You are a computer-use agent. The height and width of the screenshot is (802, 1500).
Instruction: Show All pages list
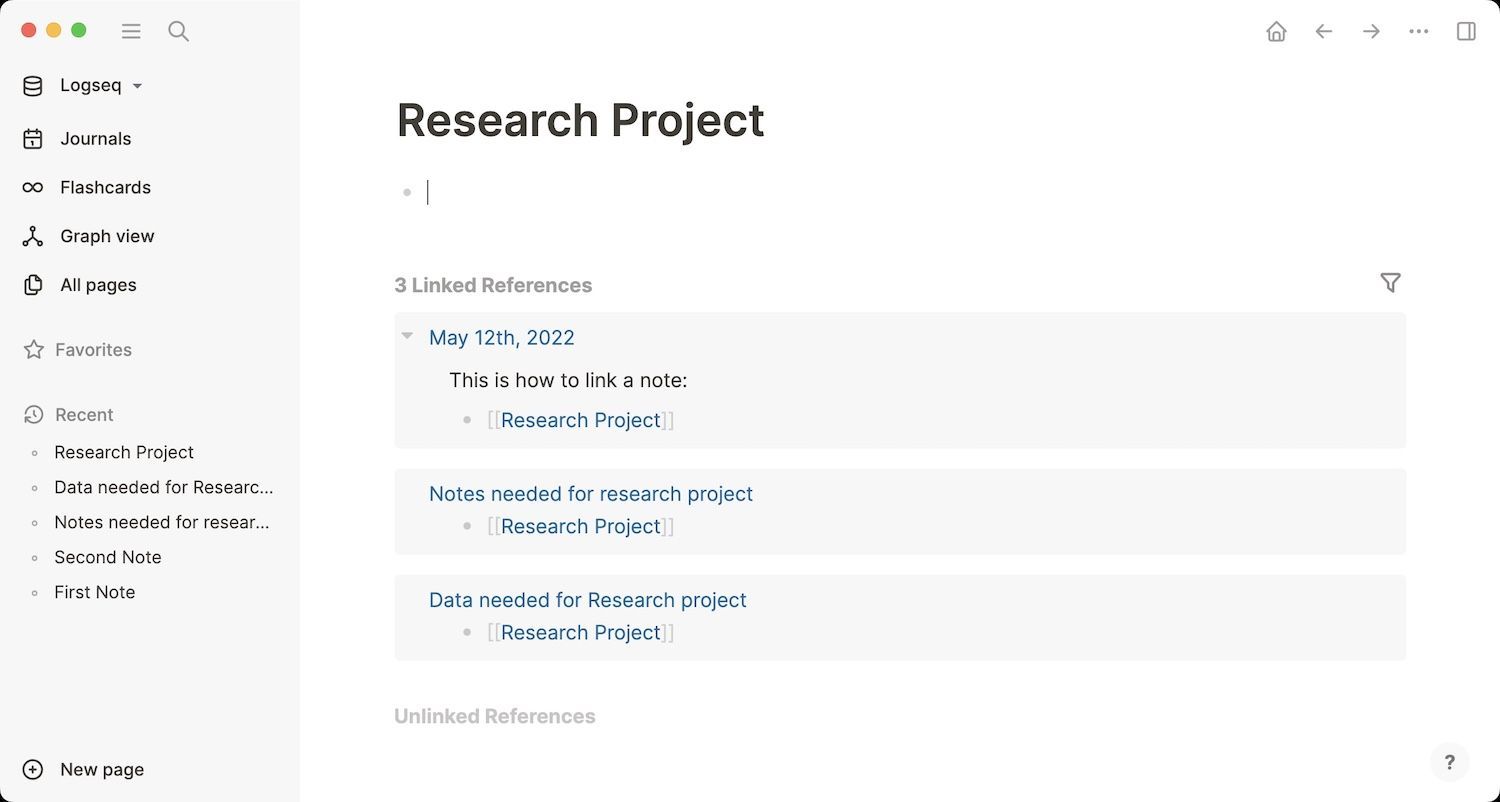point(98,285)
